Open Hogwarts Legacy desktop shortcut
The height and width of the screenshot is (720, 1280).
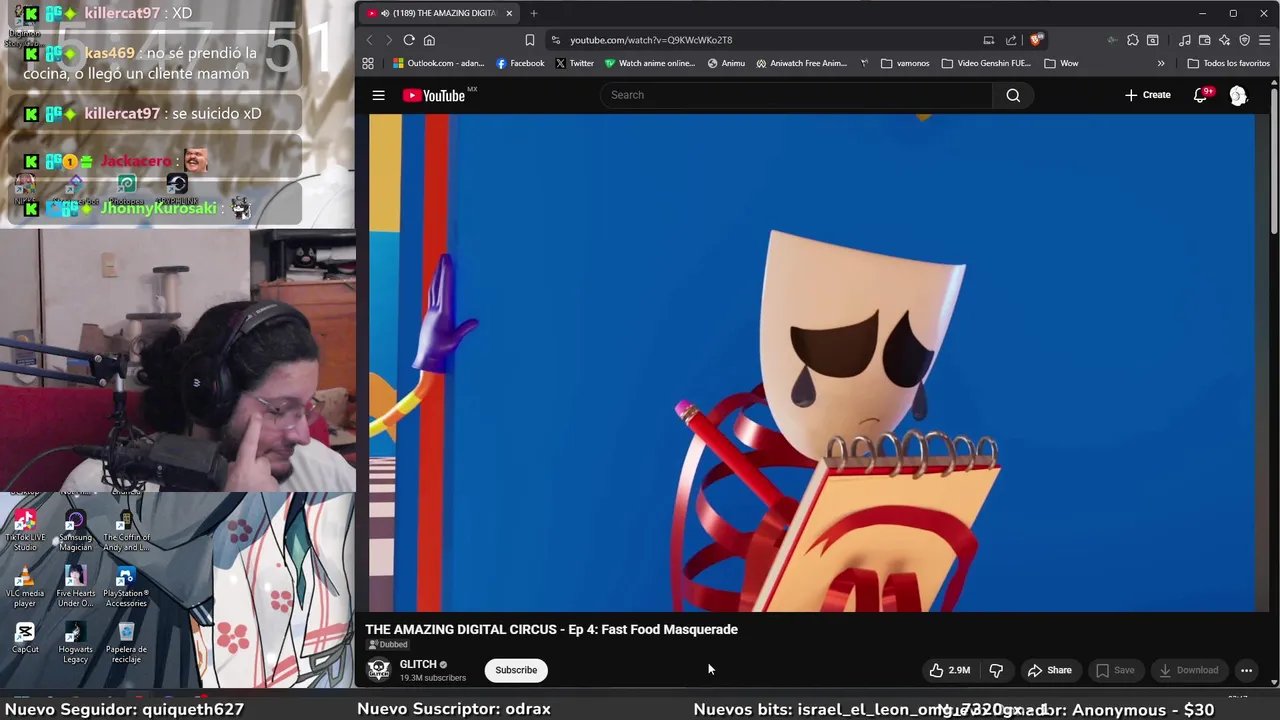tap(75, 643)
